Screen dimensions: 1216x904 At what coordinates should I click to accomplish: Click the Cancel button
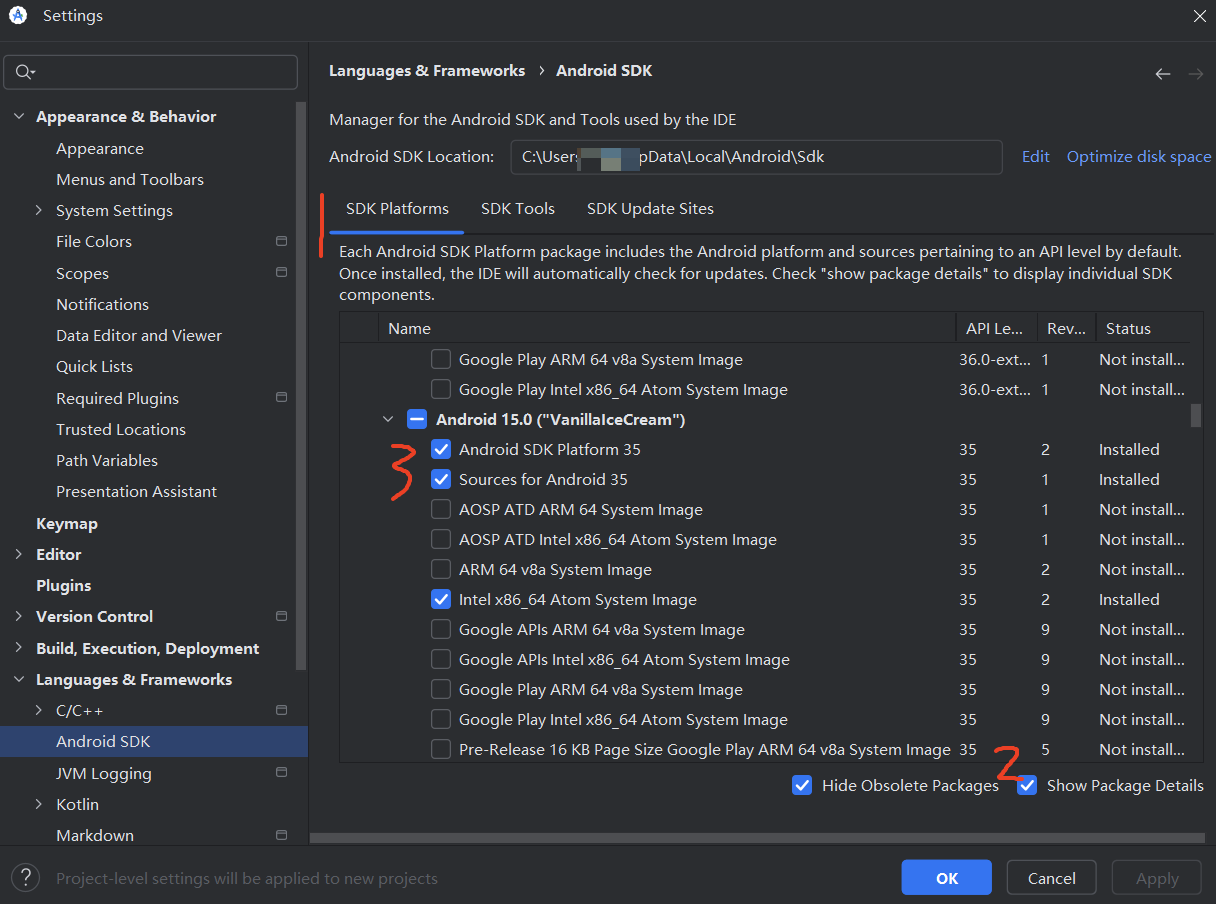(1052, 878)
